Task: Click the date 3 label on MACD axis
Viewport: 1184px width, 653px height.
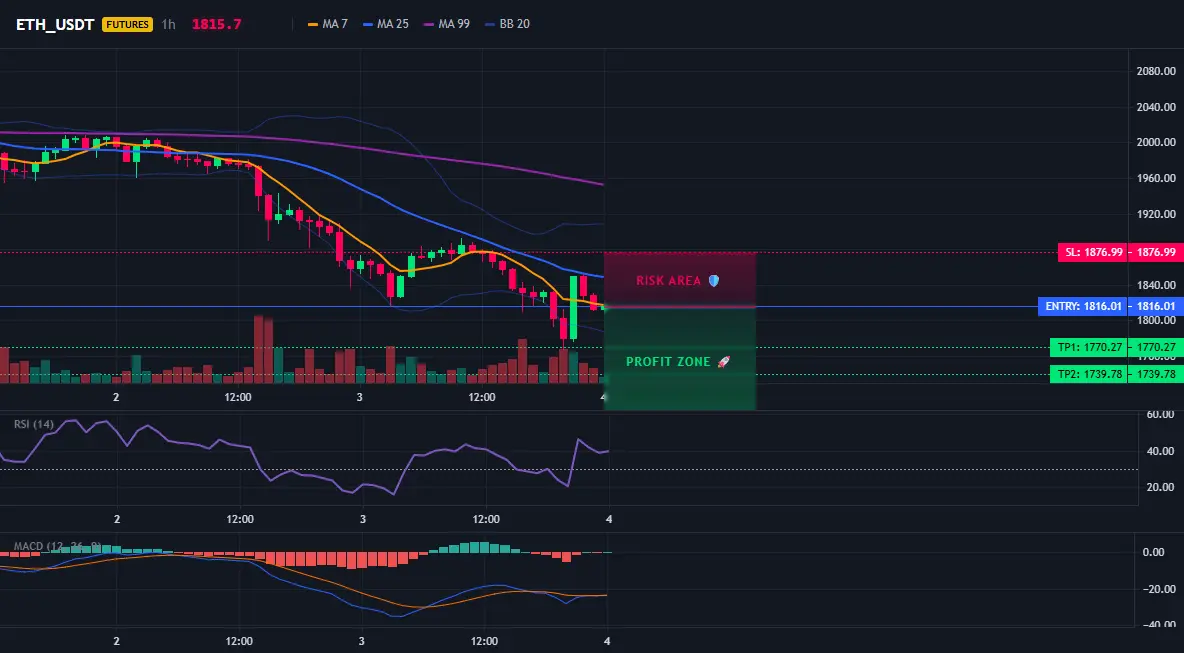Action: pos(362,641)
